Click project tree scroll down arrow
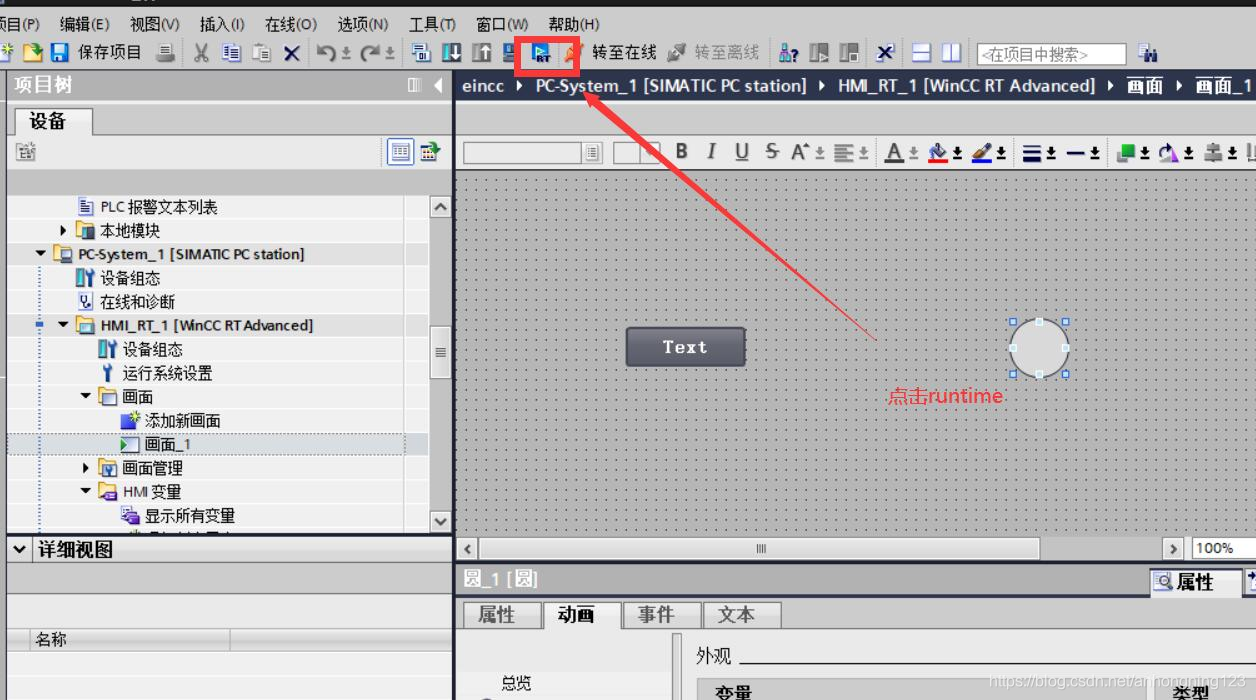Viewport: 1256px width, 700px height. point(440,521)
